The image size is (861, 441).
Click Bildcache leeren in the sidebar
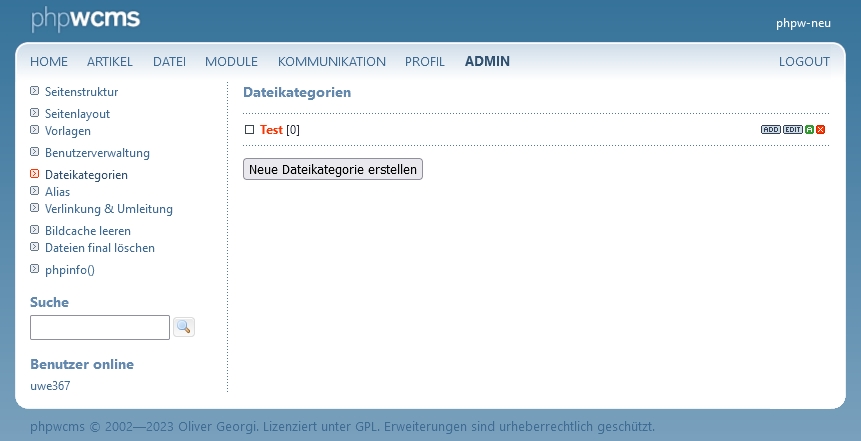88,231
